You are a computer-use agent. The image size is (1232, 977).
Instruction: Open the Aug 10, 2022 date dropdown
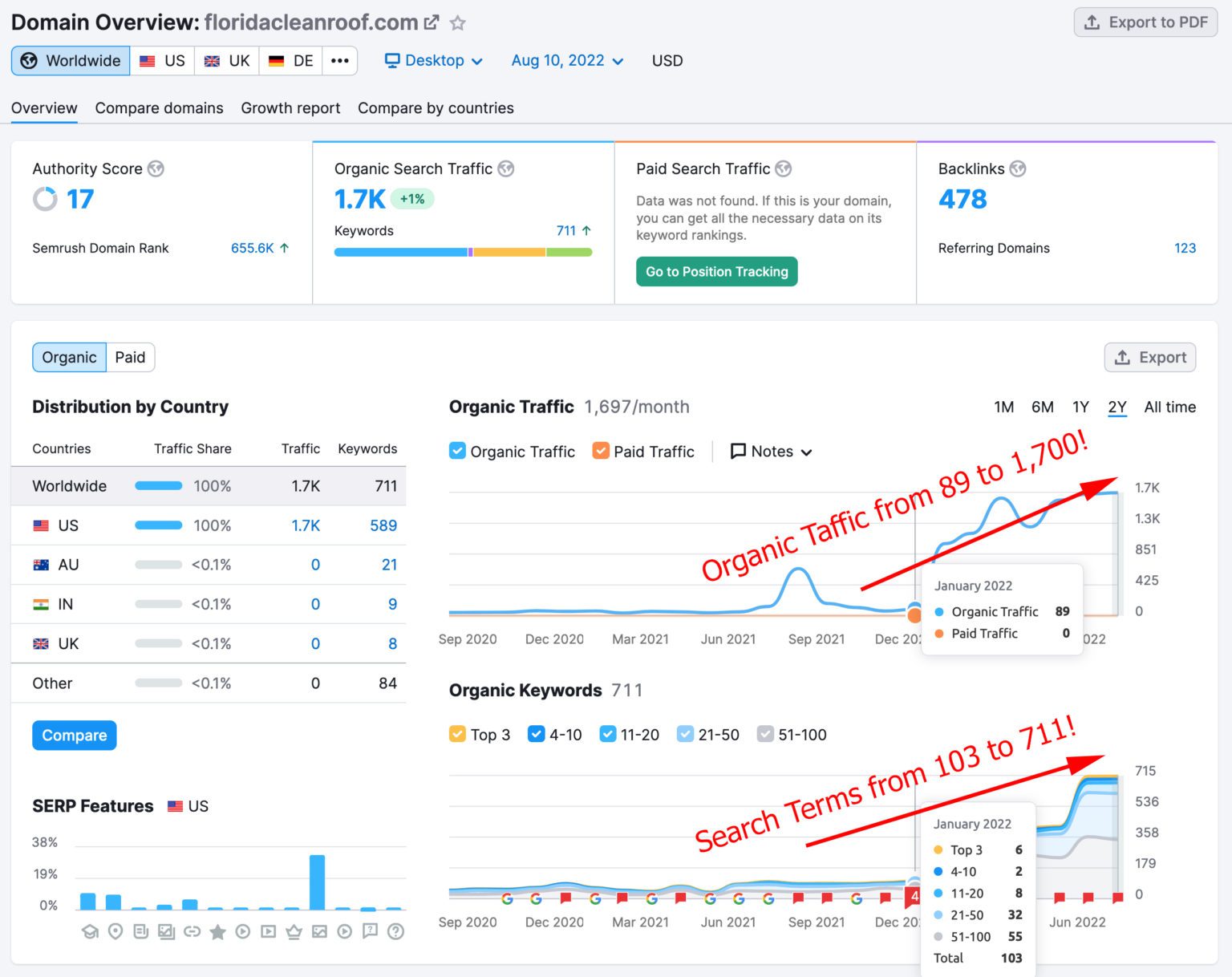[x=567, y=61]
